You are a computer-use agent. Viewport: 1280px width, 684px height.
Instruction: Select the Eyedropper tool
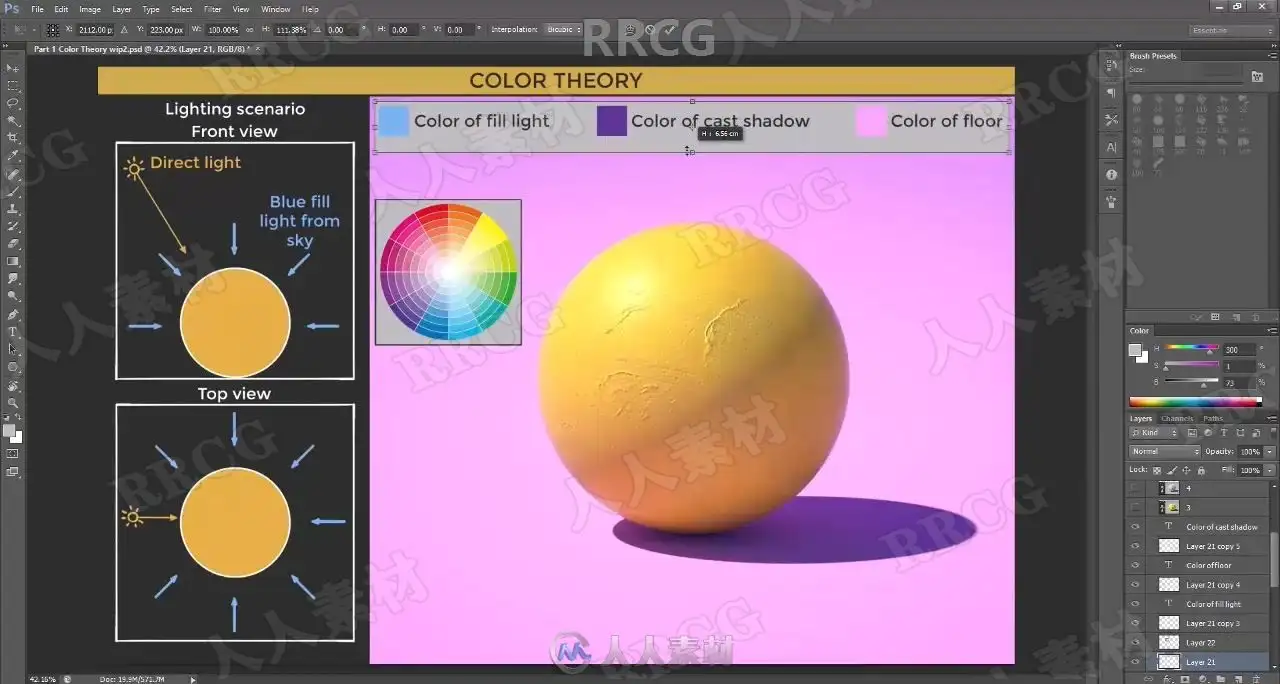tap(13, 156)
